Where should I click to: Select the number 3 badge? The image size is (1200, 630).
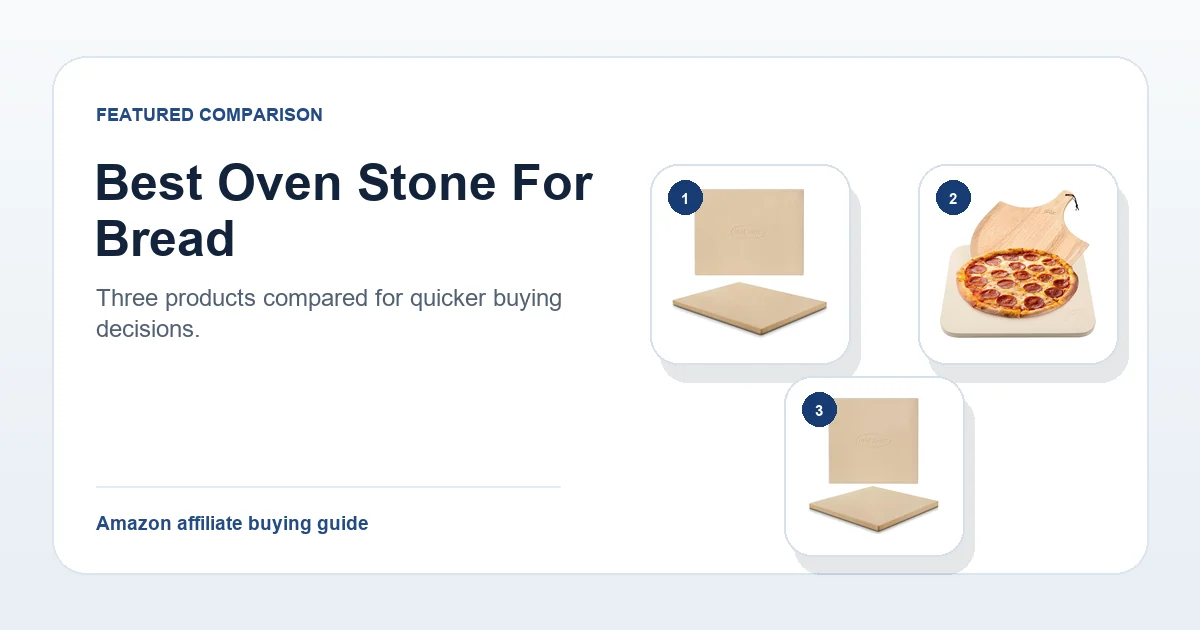[819, 410]
